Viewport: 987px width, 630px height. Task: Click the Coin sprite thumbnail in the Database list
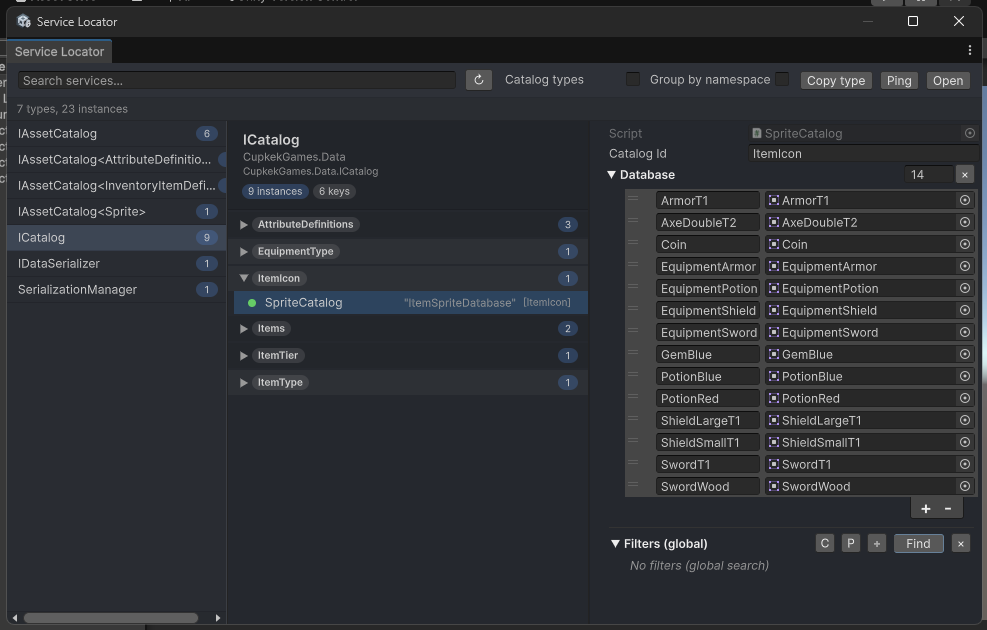(772, 244)
